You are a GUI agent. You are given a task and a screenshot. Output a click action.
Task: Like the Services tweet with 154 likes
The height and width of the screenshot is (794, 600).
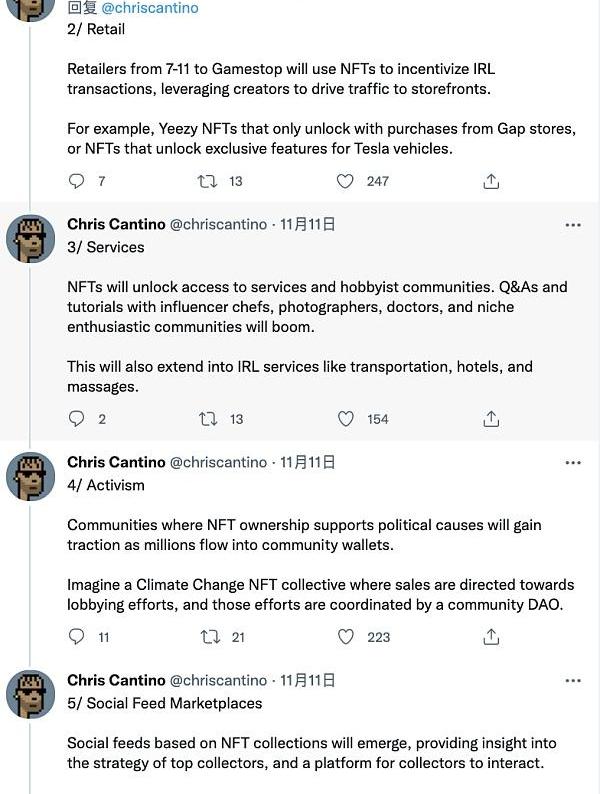pyautogui.click(x=345, y=419)
